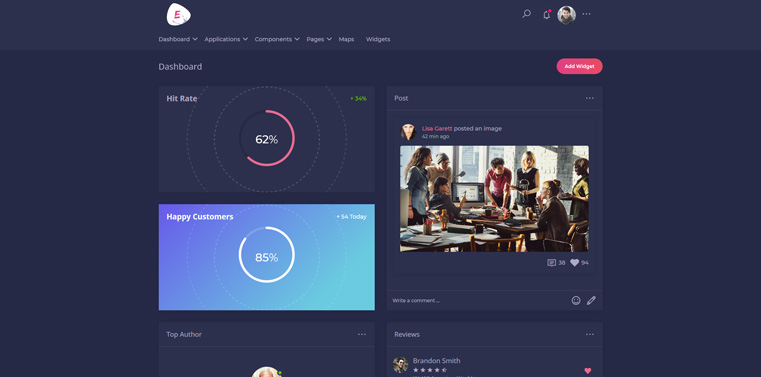Click the user avatar in header

(x=566, y=15)
